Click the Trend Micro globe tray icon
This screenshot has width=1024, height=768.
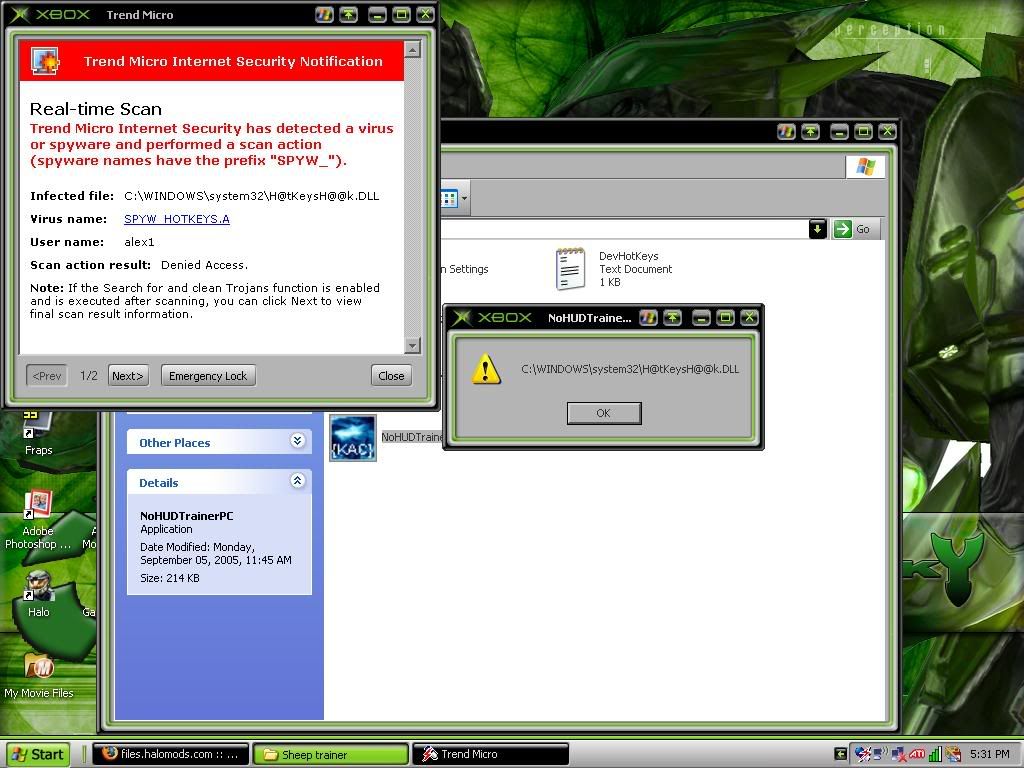point(862,754)
